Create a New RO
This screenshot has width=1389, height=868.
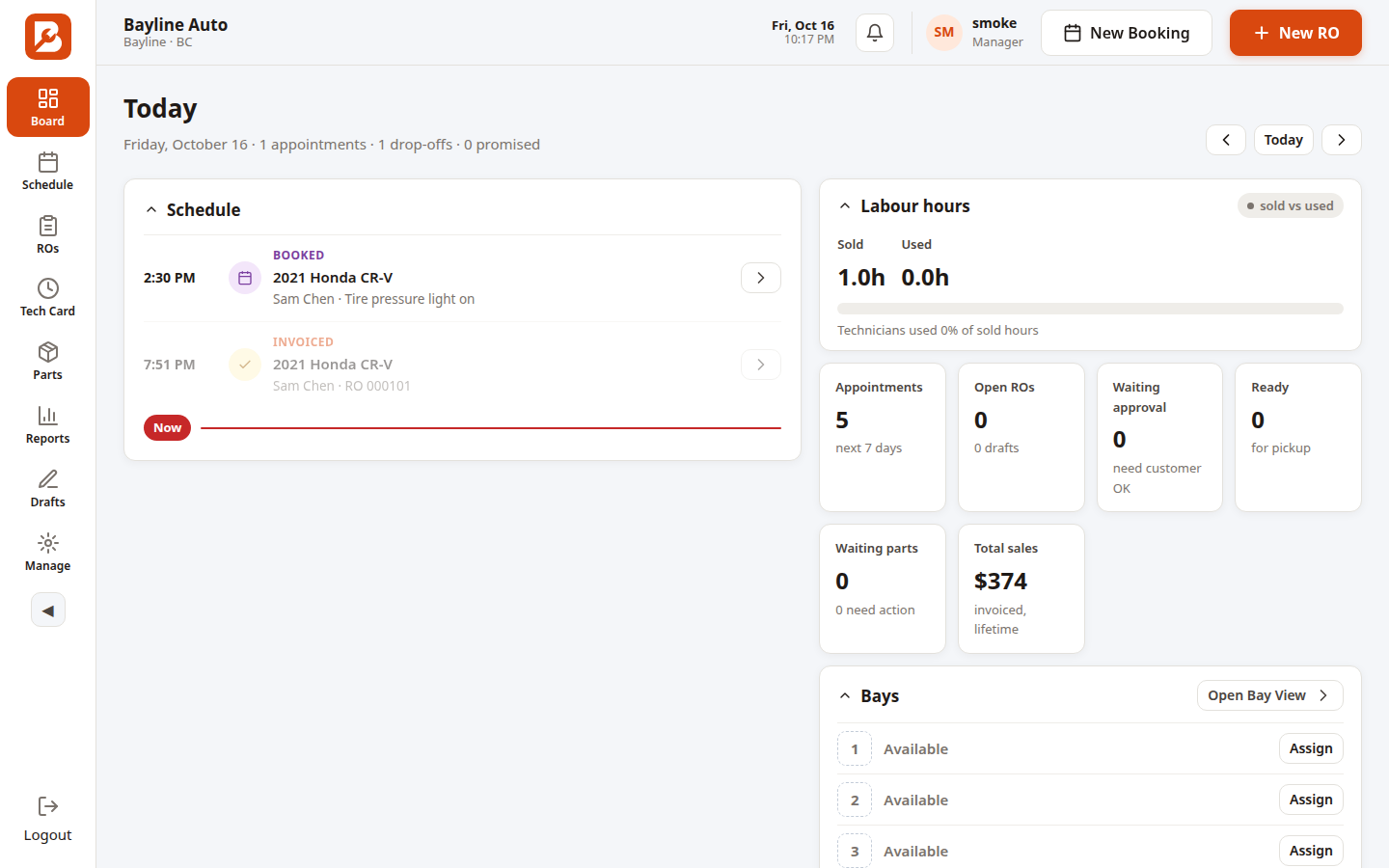pos(1295,33)
